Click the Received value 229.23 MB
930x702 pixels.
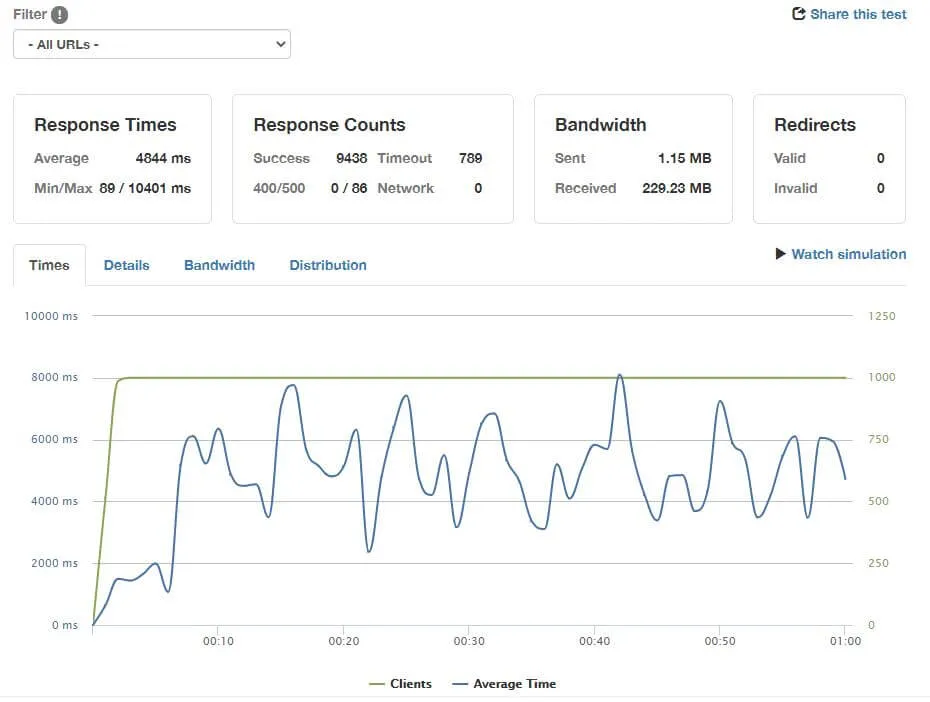[677, 189]
